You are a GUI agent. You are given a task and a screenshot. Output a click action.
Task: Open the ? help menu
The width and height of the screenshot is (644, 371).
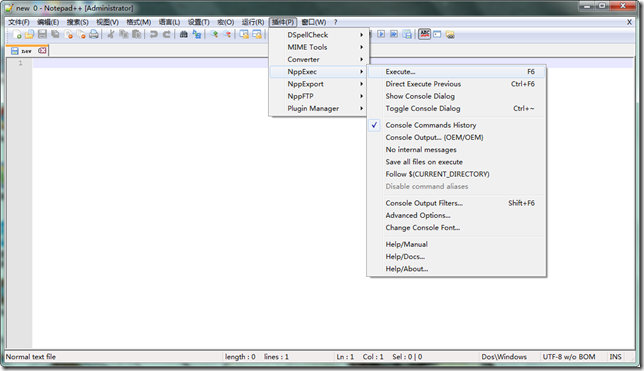(335, 22)
